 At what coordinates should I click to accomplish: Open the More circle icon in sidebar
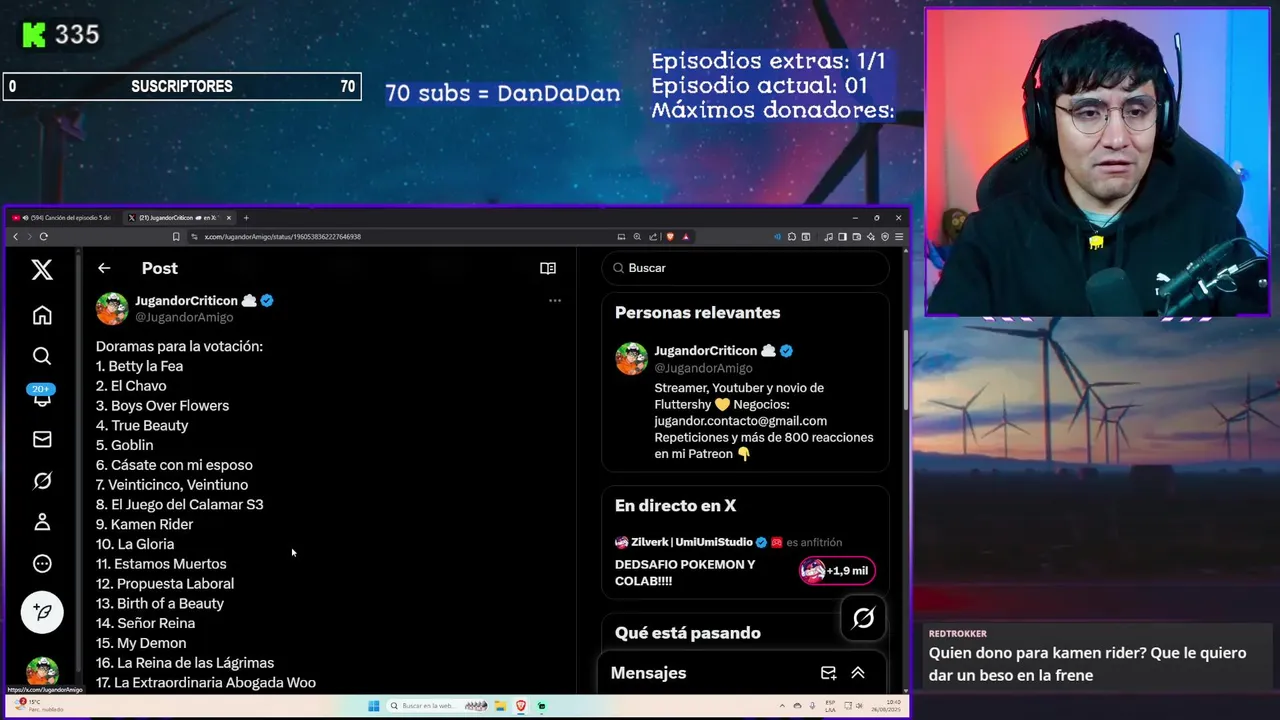[42, 564]
